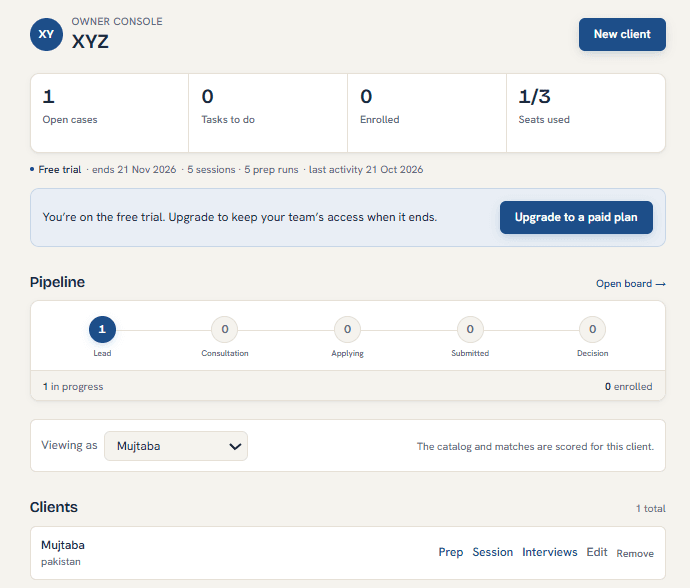Click the 'ends 21 Nov 2026' text
690x588 pixels.
point(134,170)
